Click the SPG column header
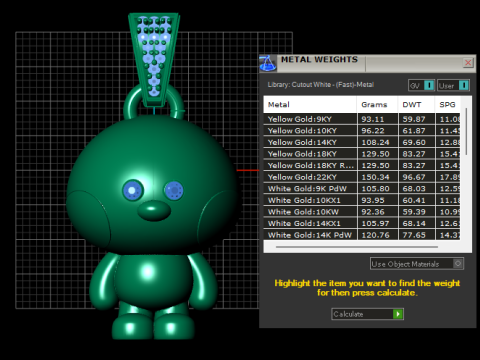Image resolution: width=480 pixels, height=360 pixels. coord(448,105)
